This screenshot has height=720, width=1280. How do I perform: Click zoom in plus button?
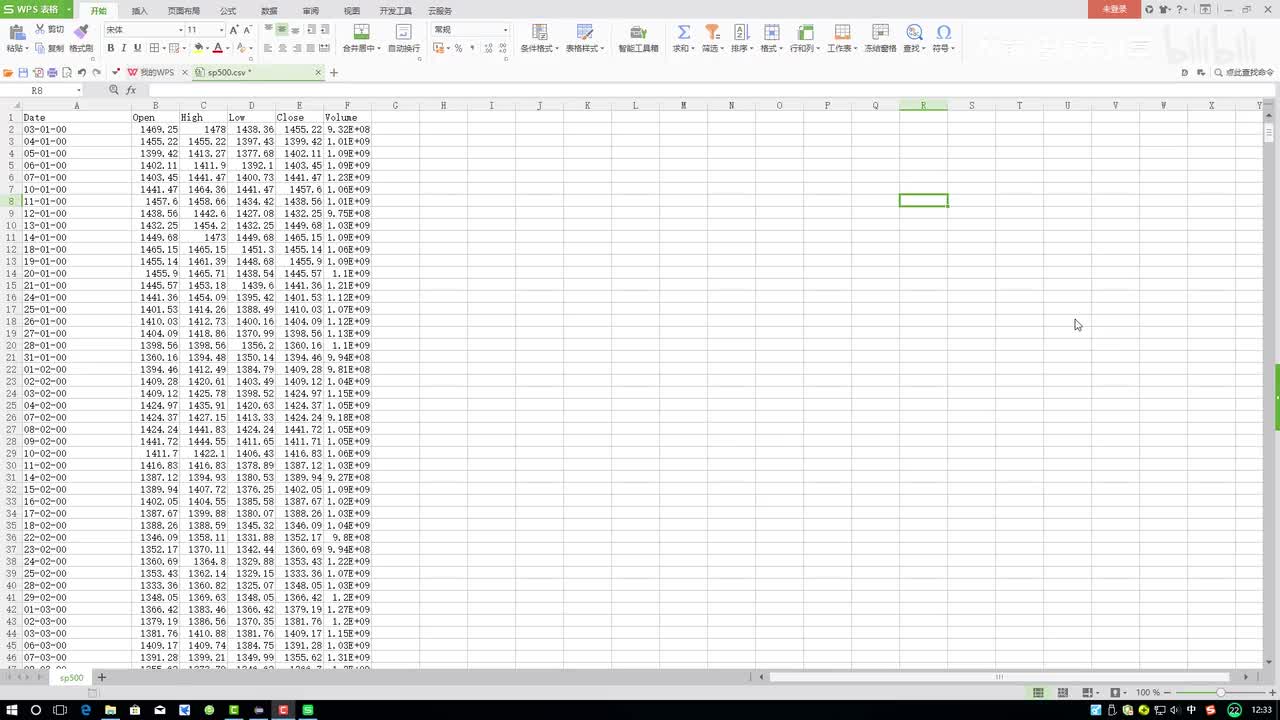1270,692
